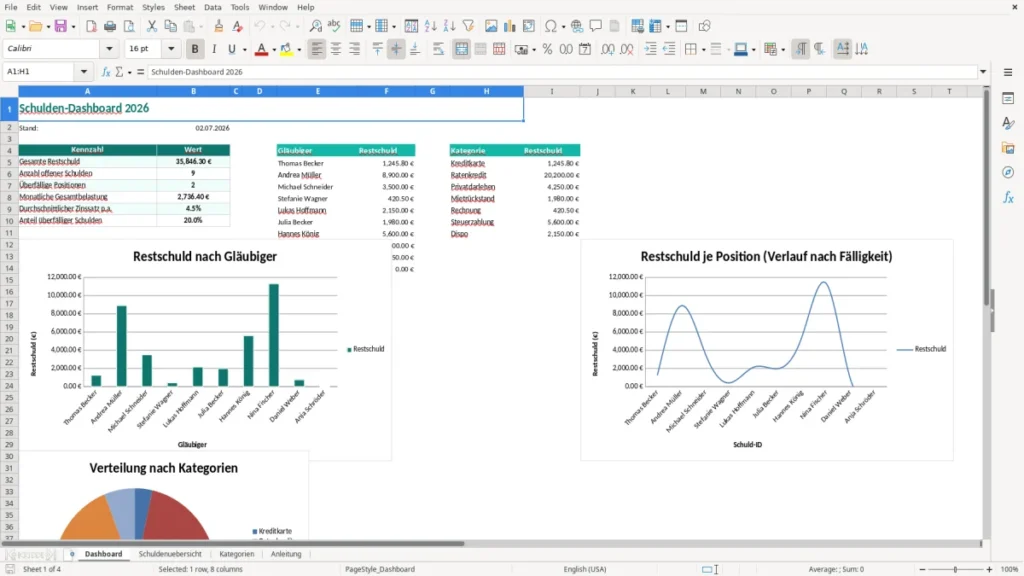Image resolution: width=1024 pixels, height=576 pixels.
Task: Sort ascending A to Z
Action: pos(430,26)
